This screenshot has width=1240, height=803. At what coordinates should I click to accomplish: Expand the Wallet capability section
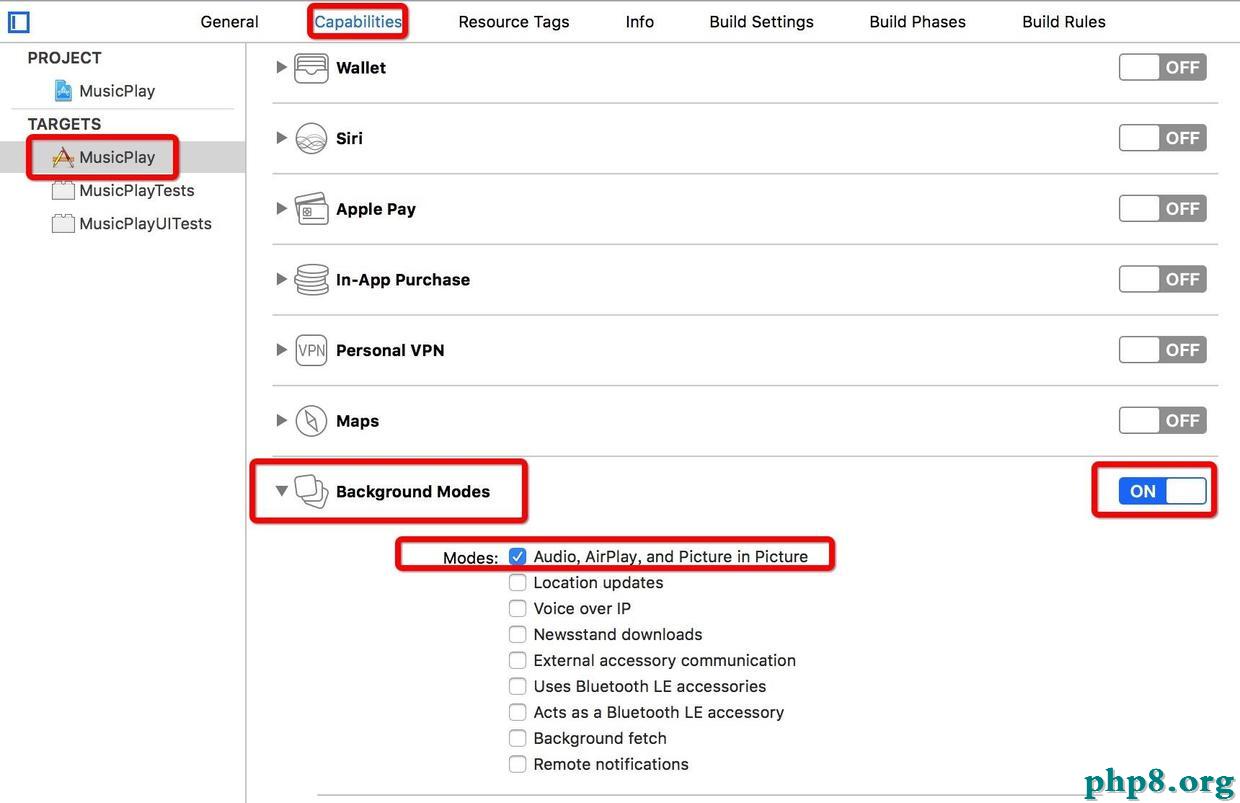tap(281, 68)
